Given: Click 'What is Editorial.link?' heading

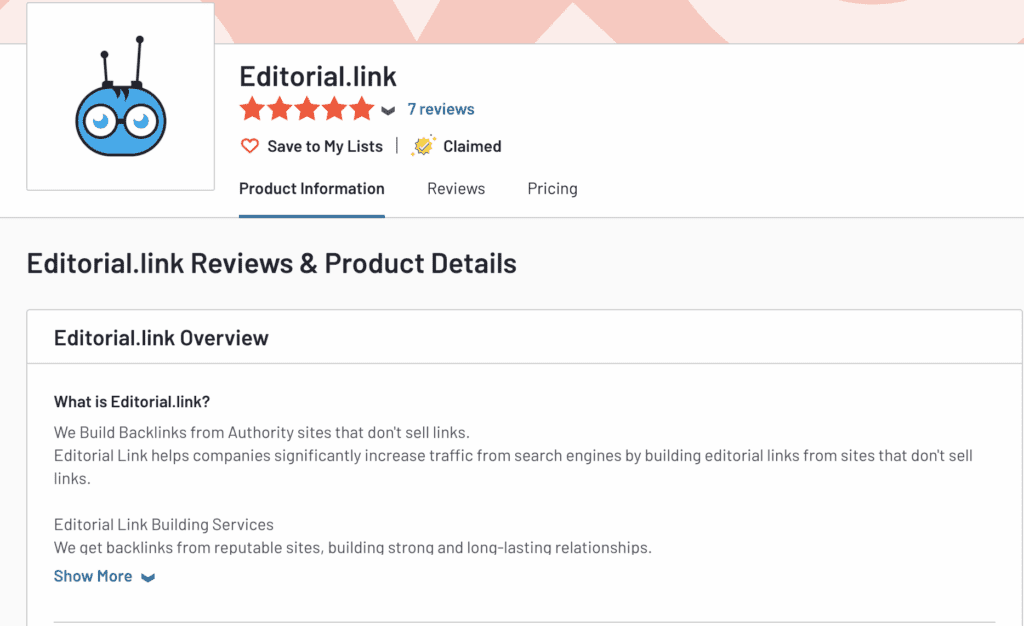Looking at the screenshot, I should point(132,401).
